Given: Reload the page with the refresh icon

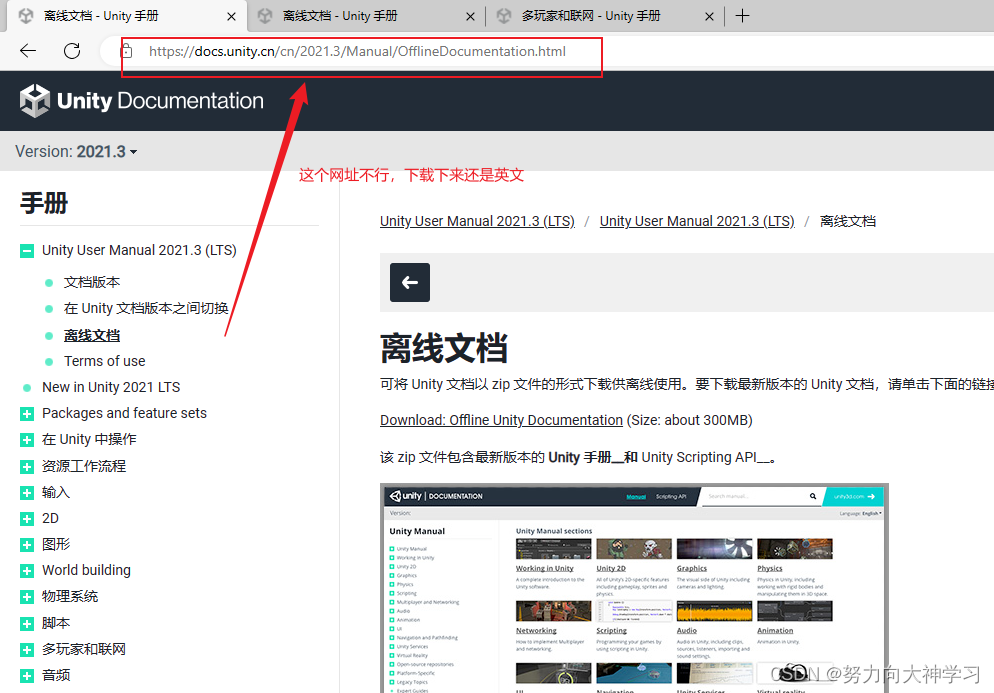Looking at the screenshot, I should [72, 51].
